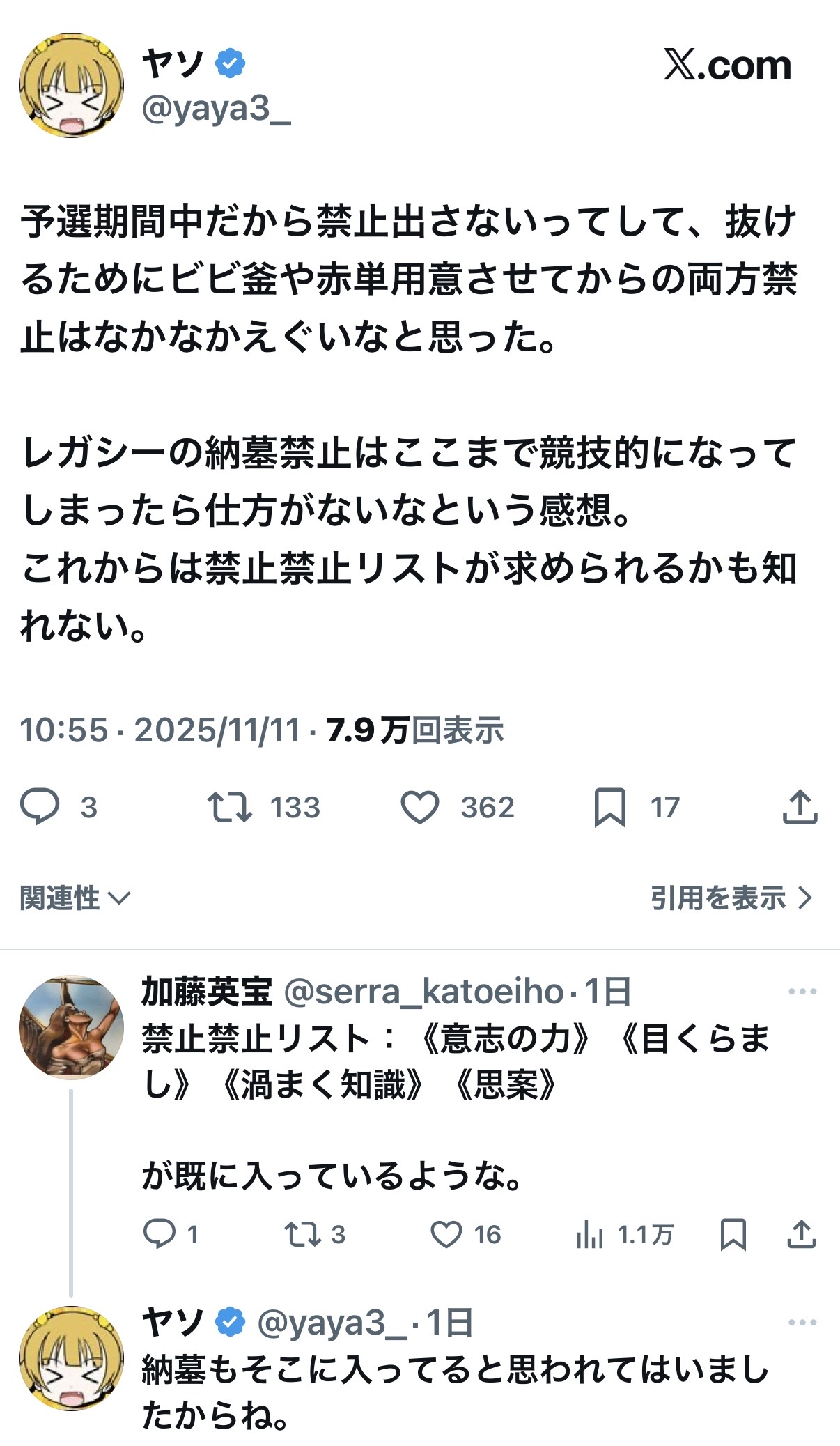The width and height of the screenshot is (840, 1446).
Task: Click the @yaya3_ handle under main author
Action: click(x=216, y=109)
